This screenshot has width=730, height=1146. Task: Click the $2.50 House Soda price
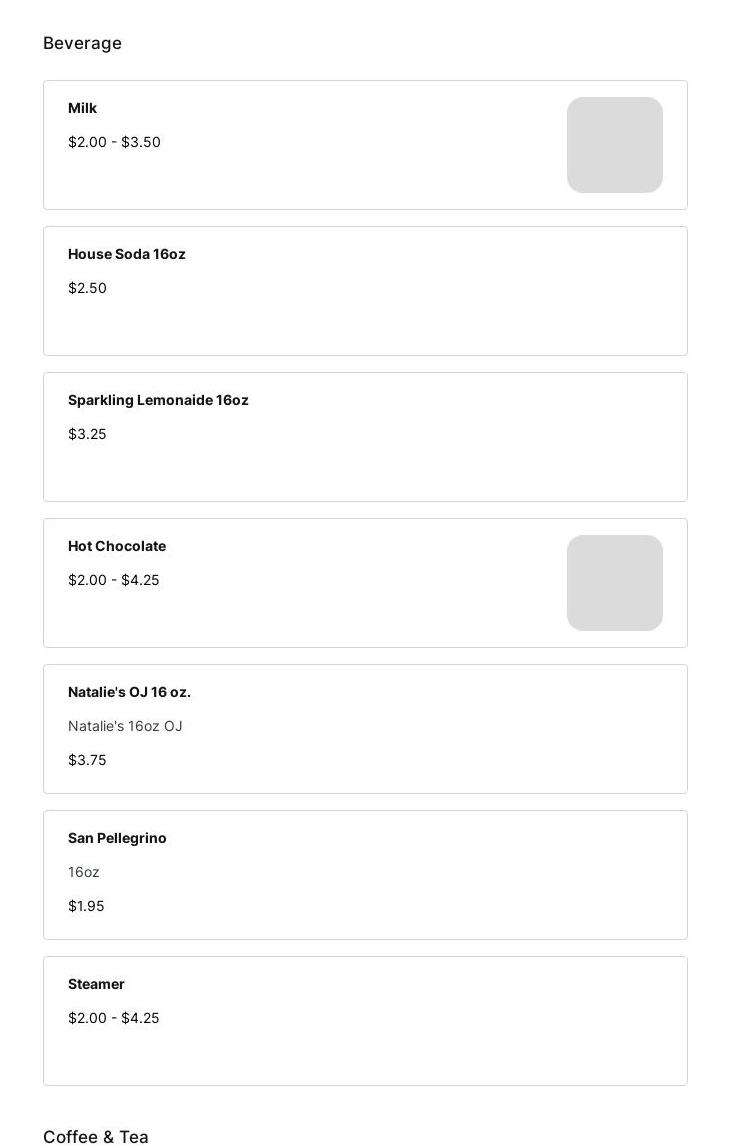pyautogui.click(x=87, y=288)
